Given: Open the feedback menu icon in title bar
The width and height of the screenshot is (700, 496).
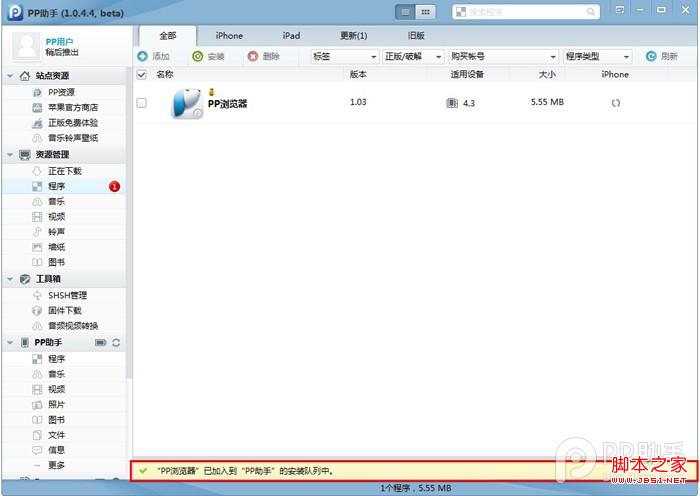Looking at the screenshot, I should click(x=620, y=10).
